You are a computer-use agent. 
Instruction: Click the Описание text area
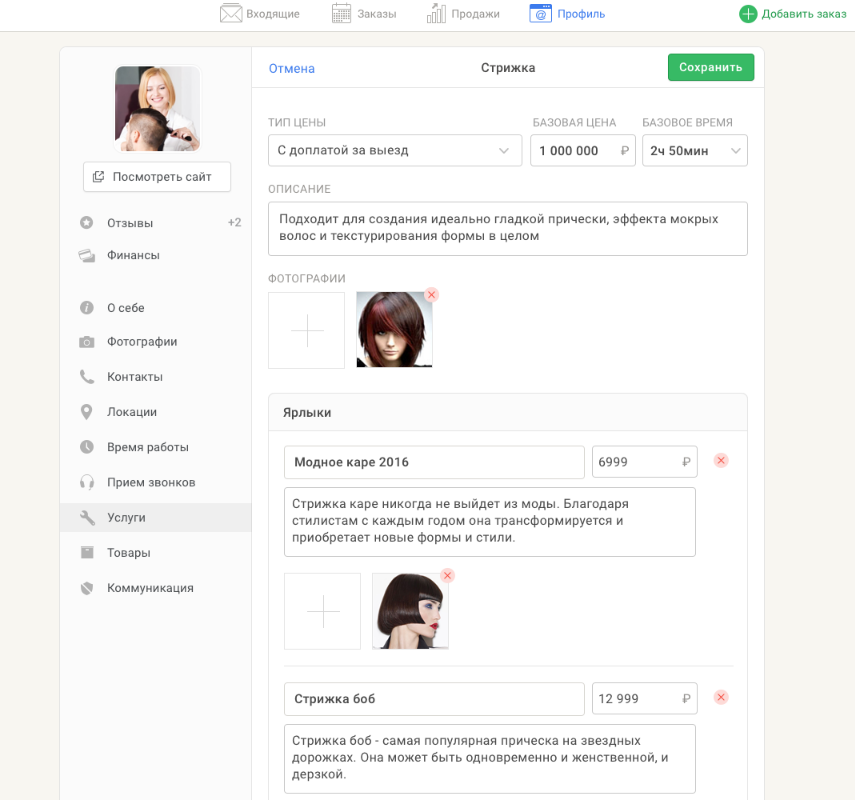[x=508, y=228]
